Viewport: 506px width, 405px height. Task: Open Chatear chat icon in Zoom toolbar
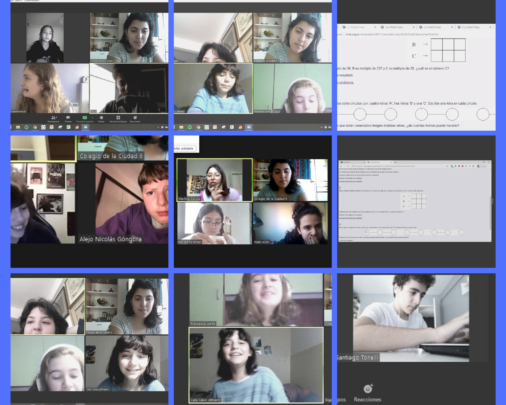[68, 118]
